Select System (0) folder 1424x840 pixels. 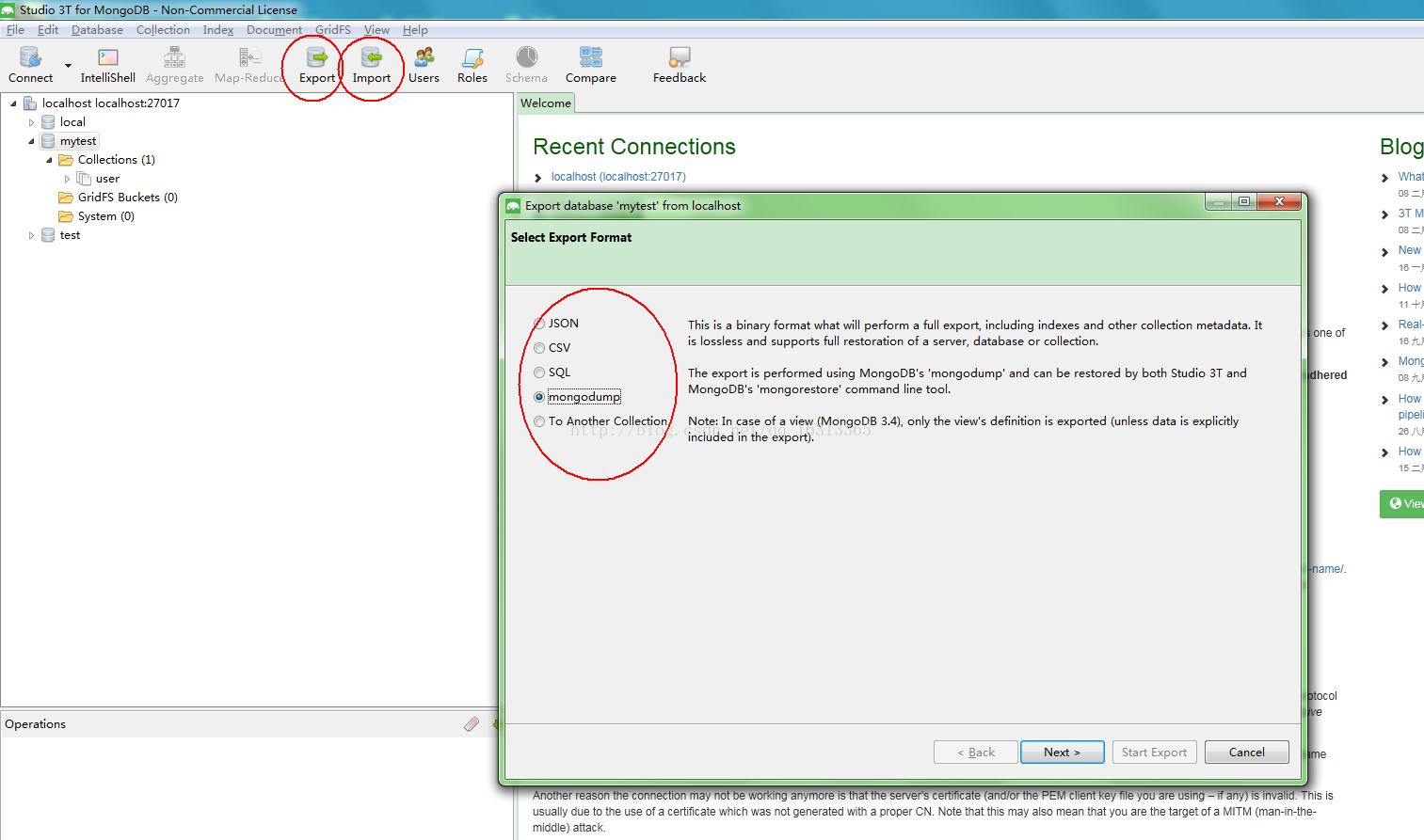[x=105, y=216]
